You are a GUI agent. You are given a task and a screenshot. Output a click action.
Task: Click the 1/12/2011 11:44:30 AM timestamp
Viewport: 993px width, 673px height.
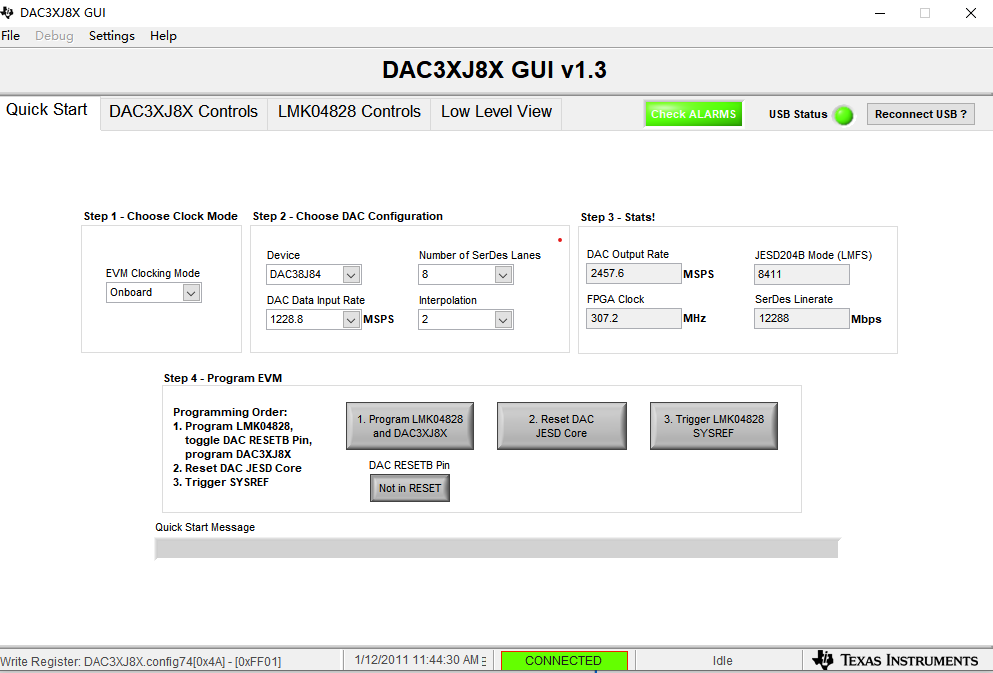click(416, 660)
